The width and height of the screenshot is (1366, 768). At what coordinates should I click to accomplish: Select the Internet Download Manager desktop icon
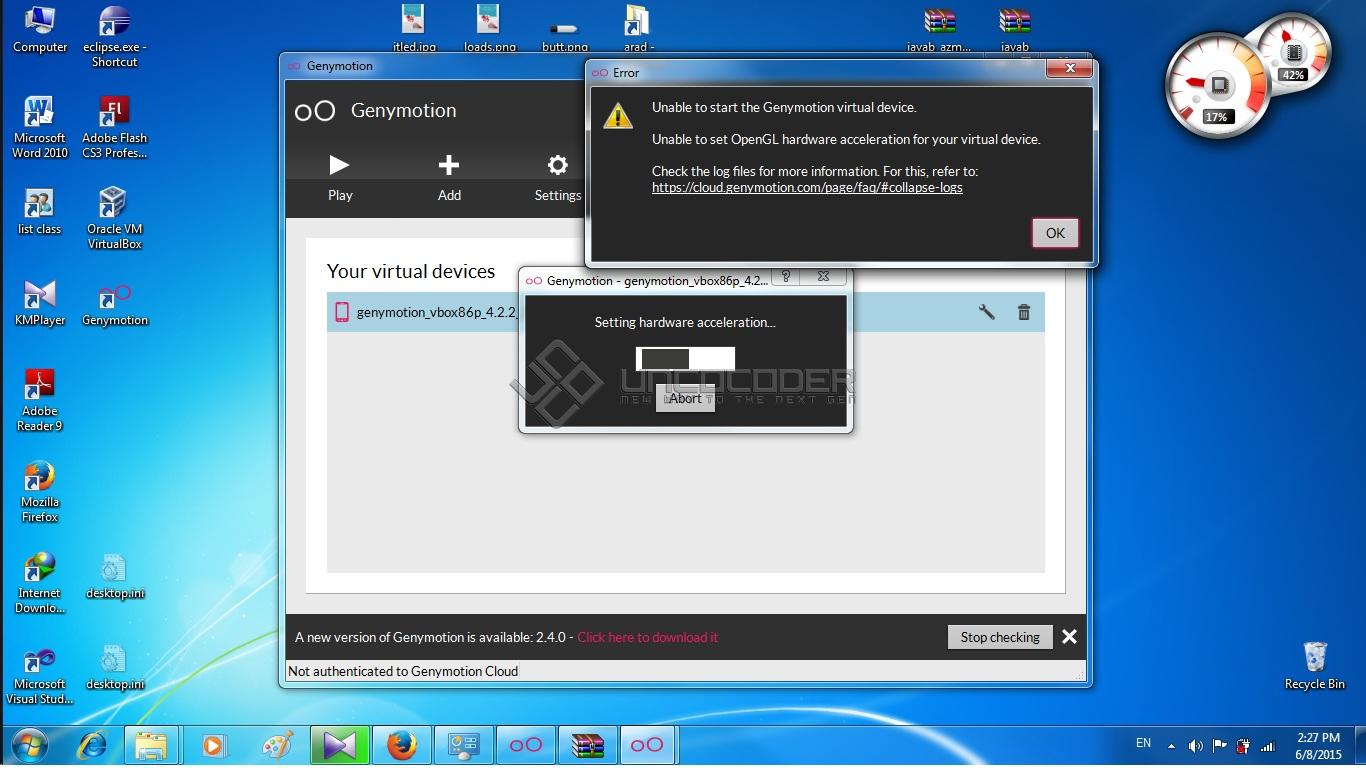point(40,583)
